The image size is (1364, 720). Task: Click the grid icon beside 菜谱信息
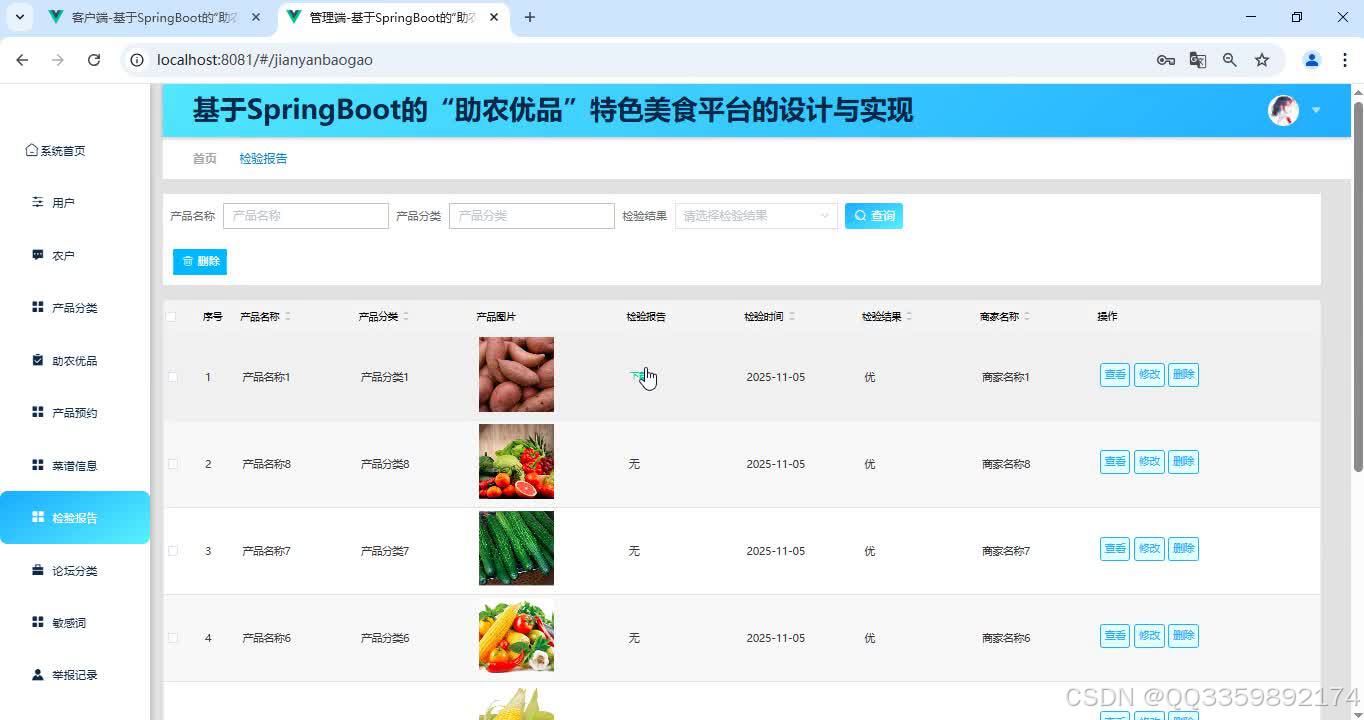pyautogui.click(x=38, y=465)
